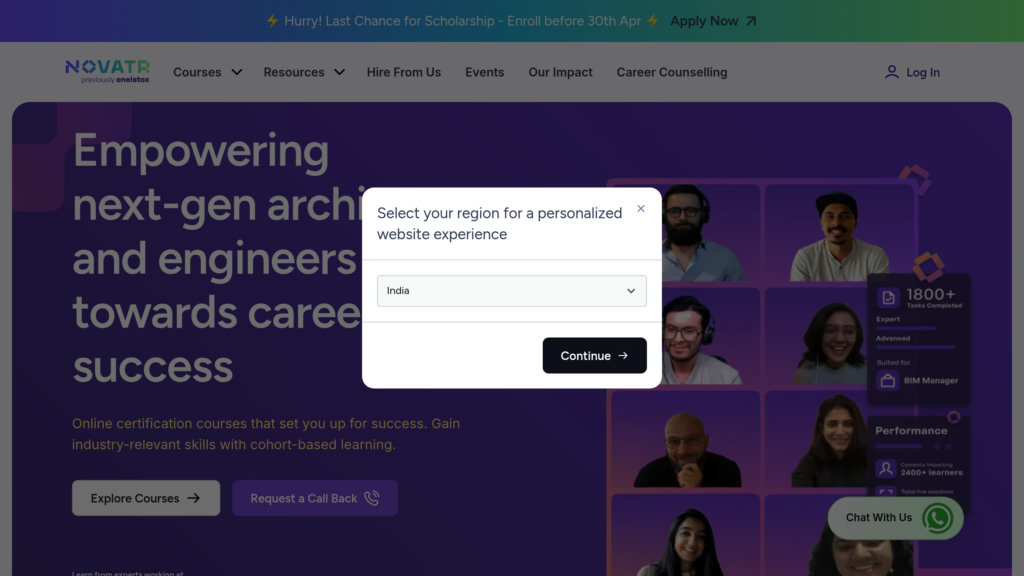
Task: Click the phone icon on Request a Call Back
Action: [372, 498]
